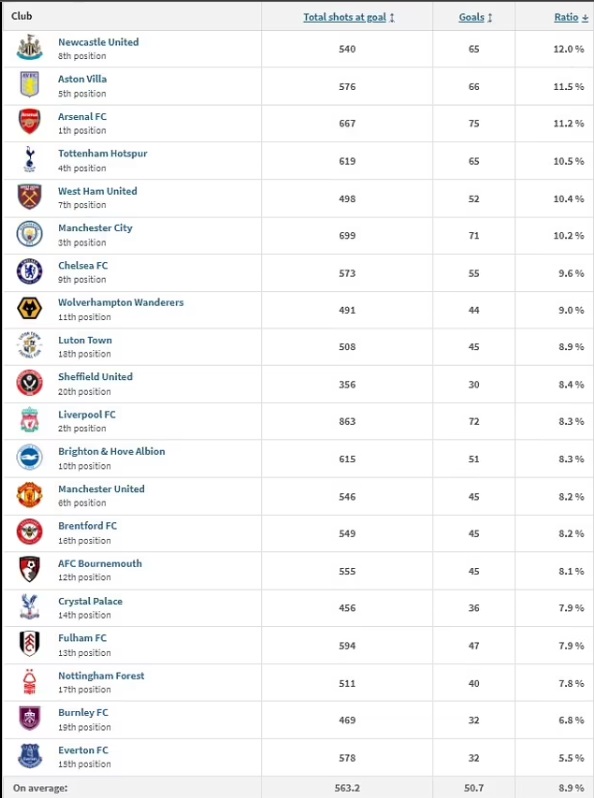Click the Everton FC crest icon

point(30,756)
